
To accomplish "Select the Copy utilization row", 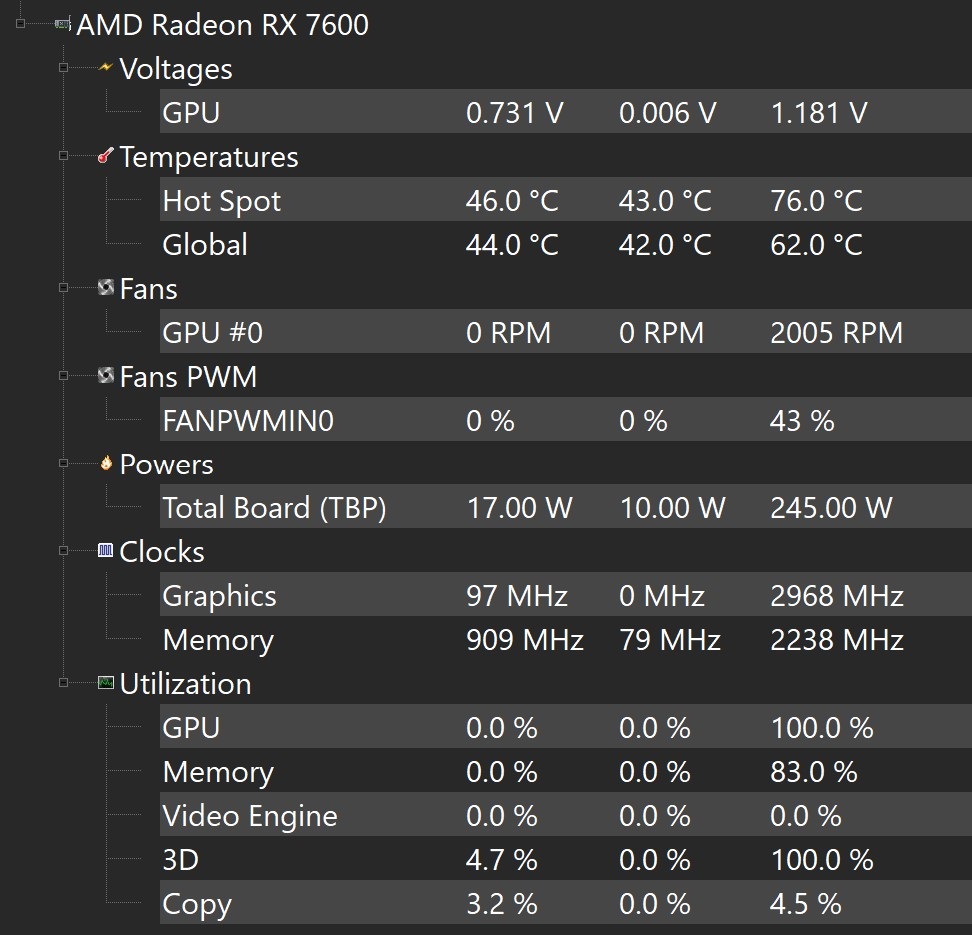I will 197,904.
